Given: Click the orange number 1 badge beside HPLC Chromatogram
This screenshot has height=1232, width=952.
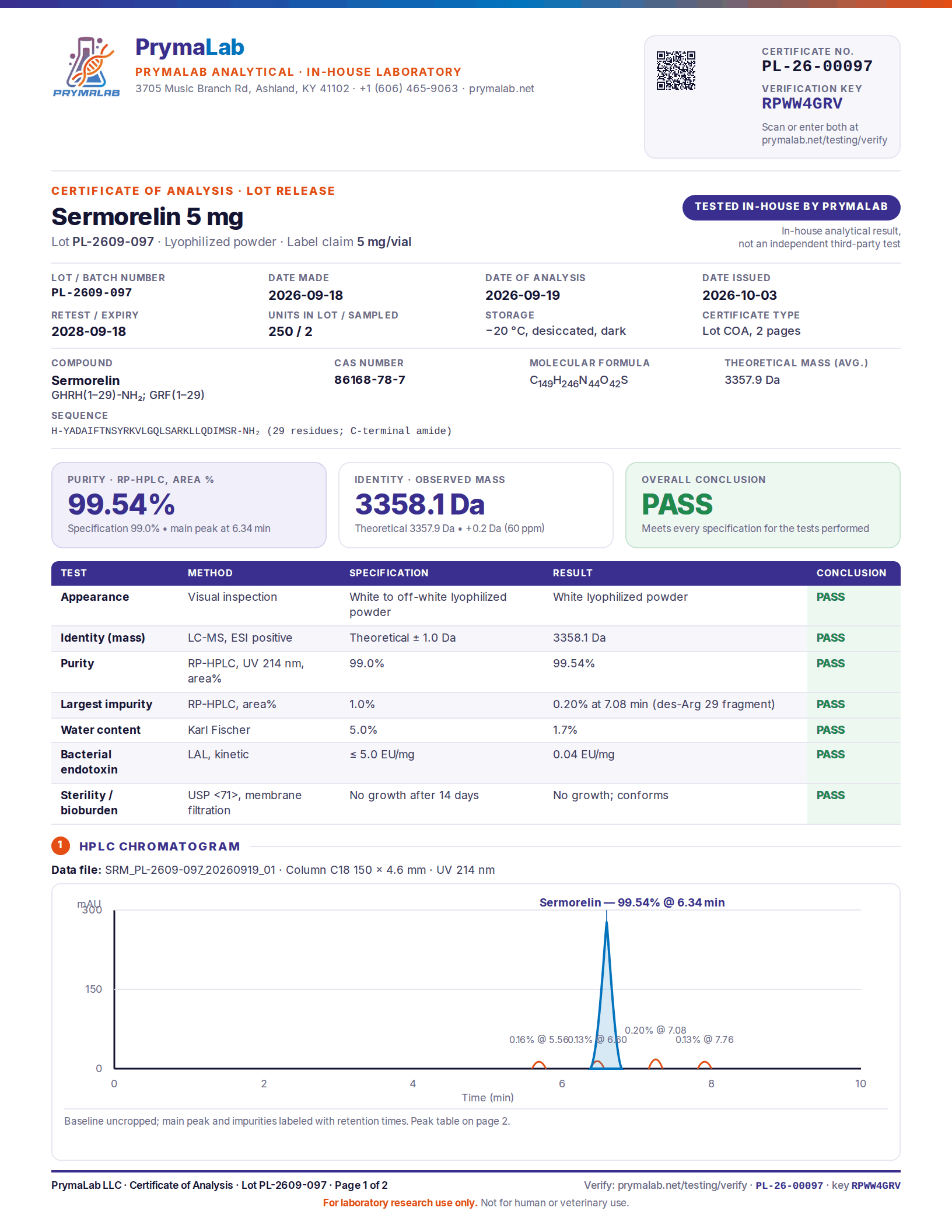Looking at the screenshot, I should pyautogui.click(x=60, y=846).
